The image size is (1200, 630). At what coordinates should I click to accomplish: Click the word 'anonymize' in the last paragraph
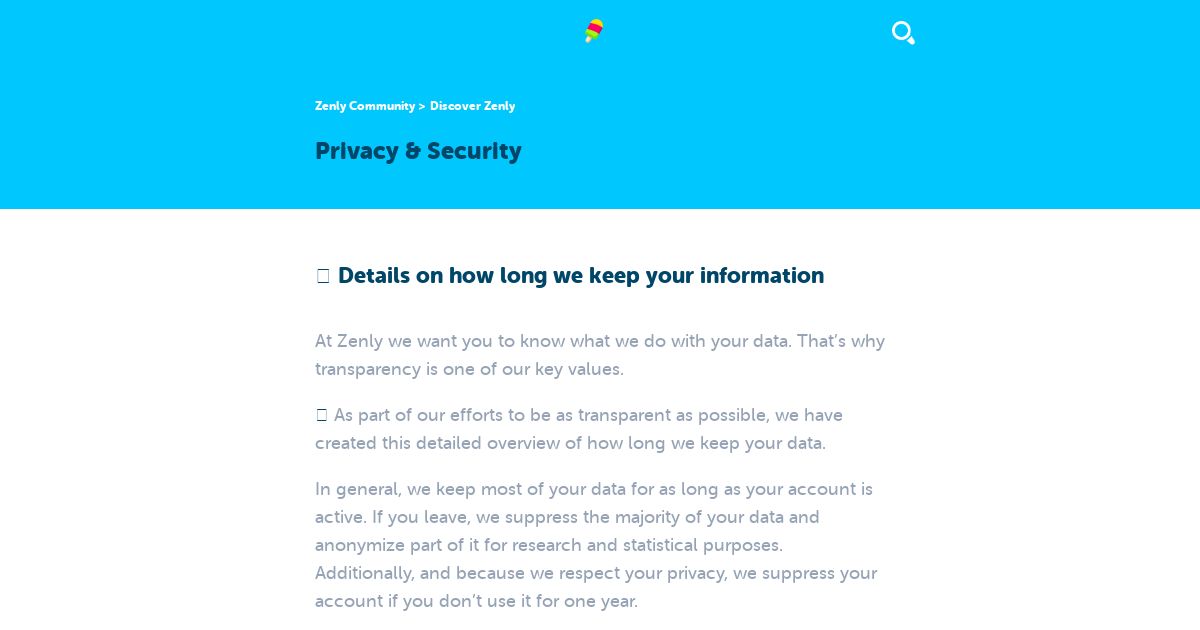click(x=360, y=545)
